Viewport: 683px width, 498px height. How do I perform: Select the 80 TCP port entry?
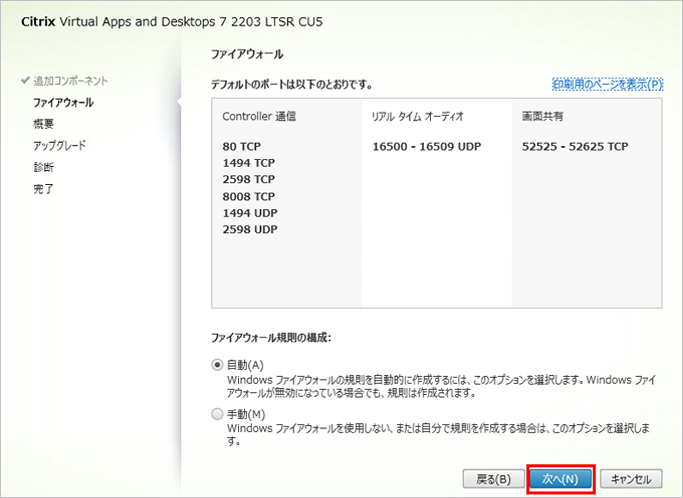click(x=243, y=146)
